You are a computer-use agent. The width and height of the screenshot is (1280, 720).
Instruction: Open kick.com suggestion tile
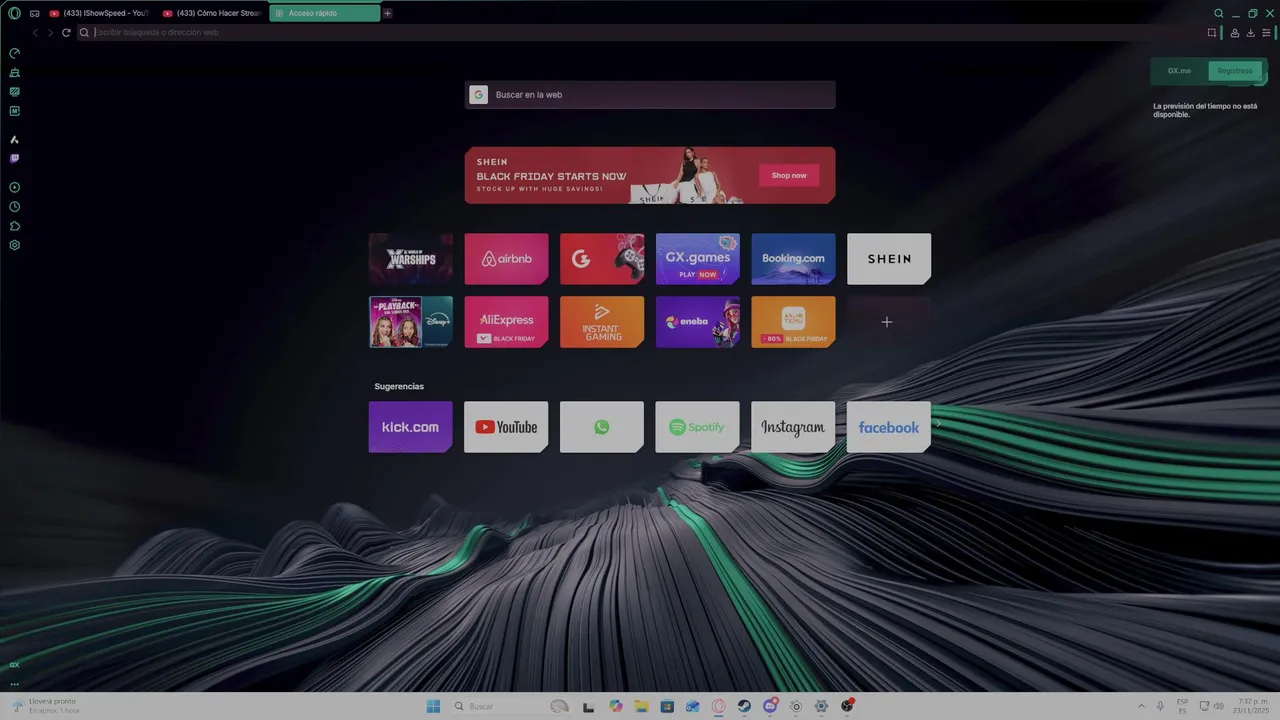tap(411, 427)
